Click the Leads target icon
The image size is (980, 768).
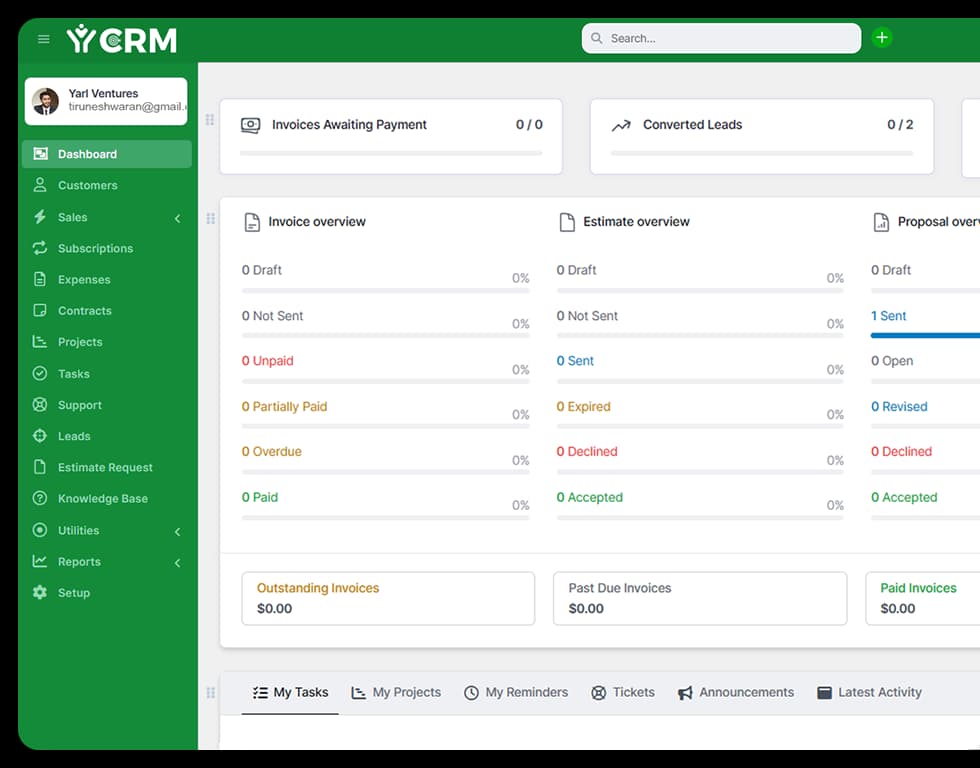40,436
